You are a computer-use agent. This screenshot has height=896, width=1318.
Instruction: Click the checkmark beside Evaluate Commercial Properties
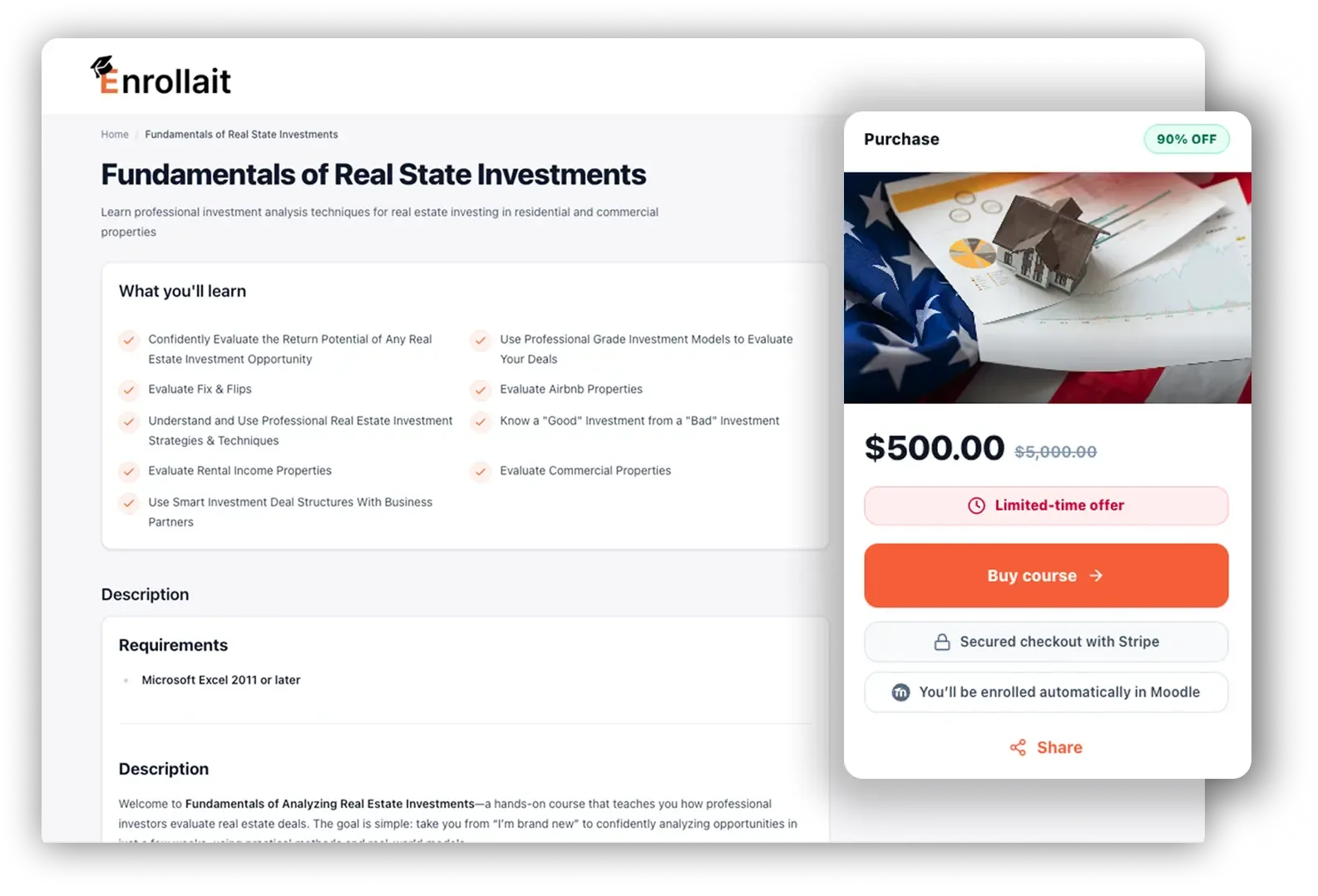481,471
